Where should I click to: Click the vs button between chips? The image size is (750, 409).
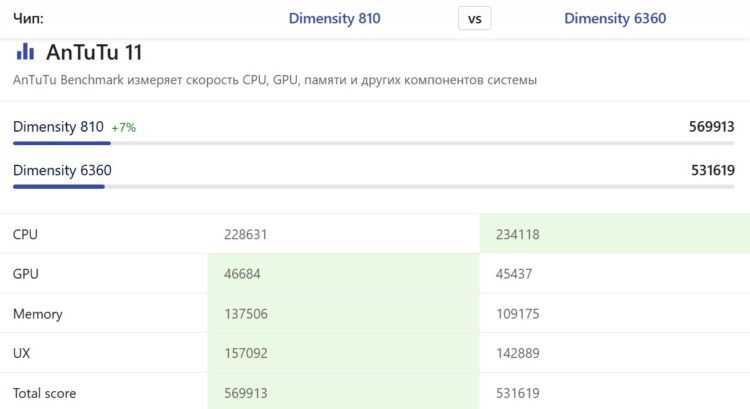coord(474,19)
